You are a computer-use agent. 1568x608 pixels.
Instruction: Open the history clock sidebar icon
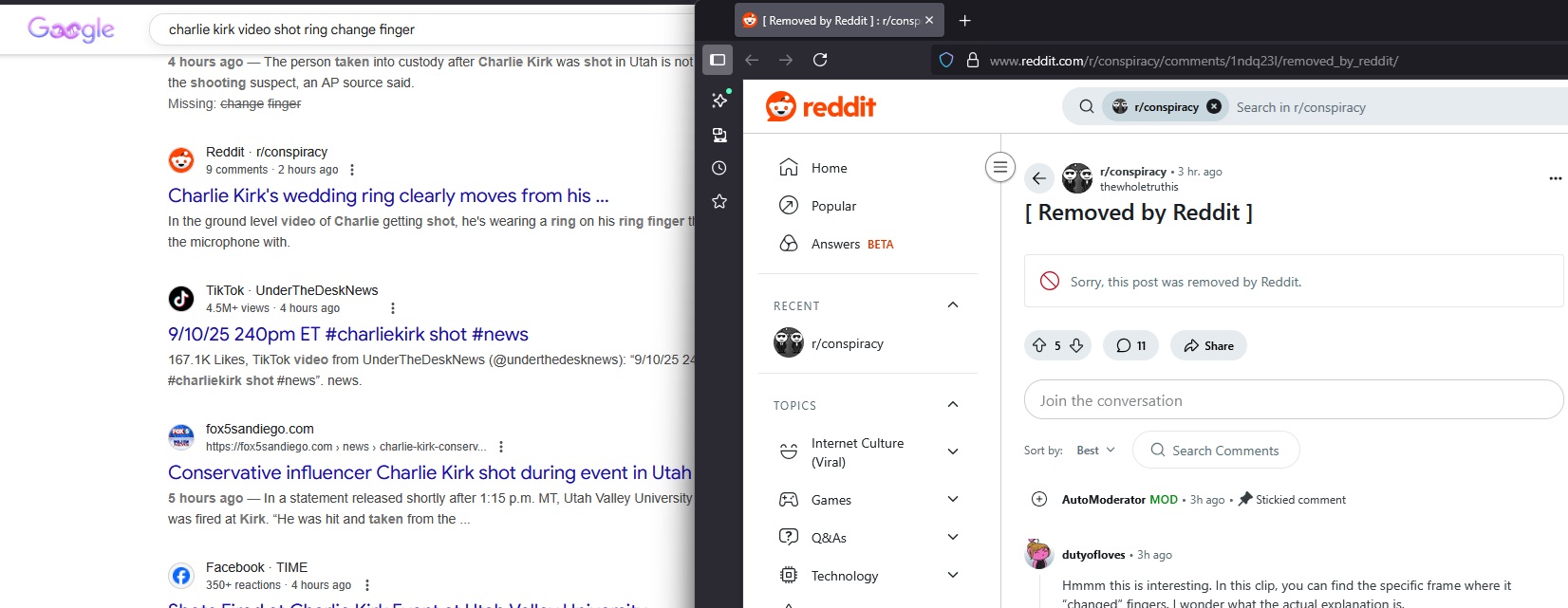point(719,168)
